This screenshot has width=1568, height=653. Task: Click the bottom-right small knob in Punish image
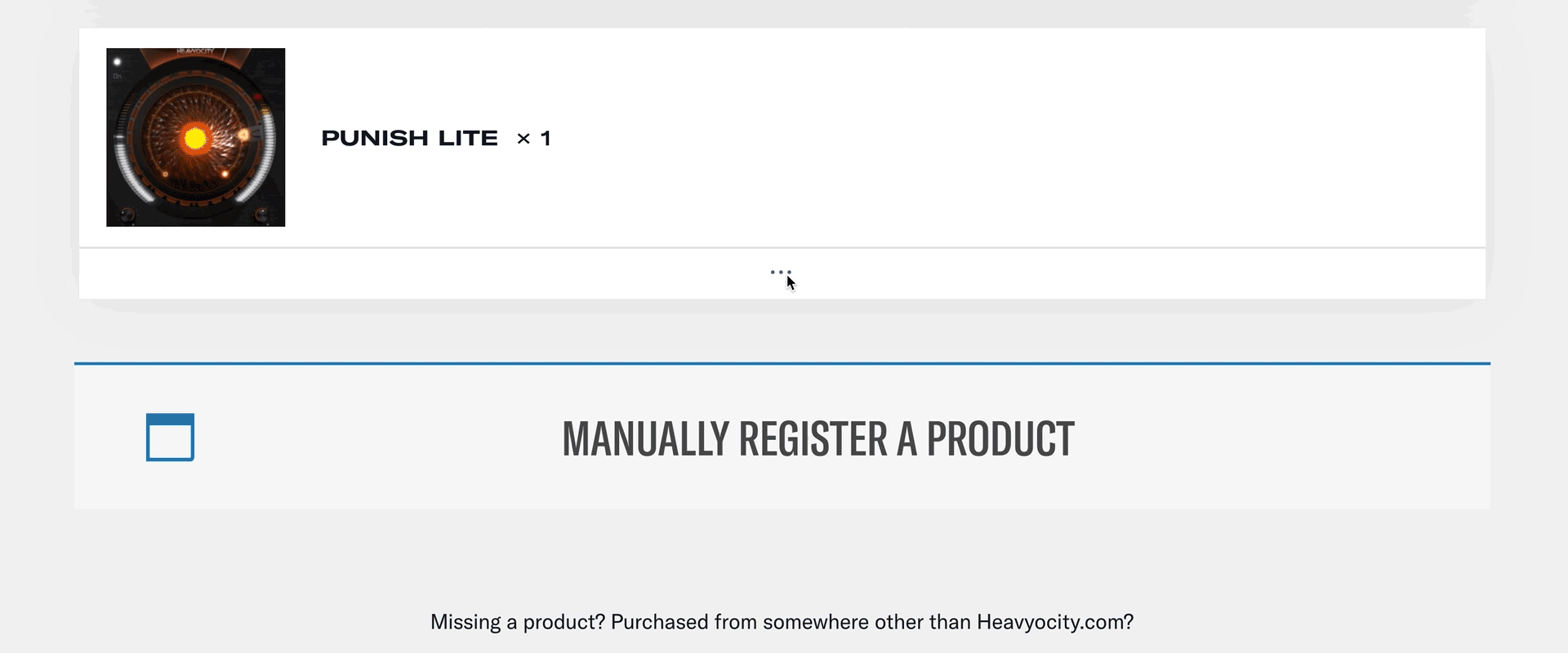[x=262, y=215]
